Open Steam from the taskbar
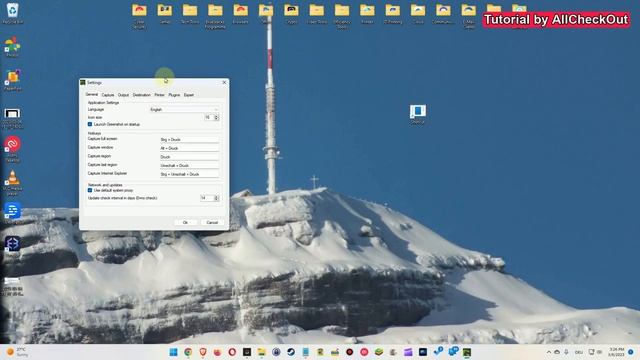Image resolution: width=640 pixels, height=360 pixels. coord(291,352)
